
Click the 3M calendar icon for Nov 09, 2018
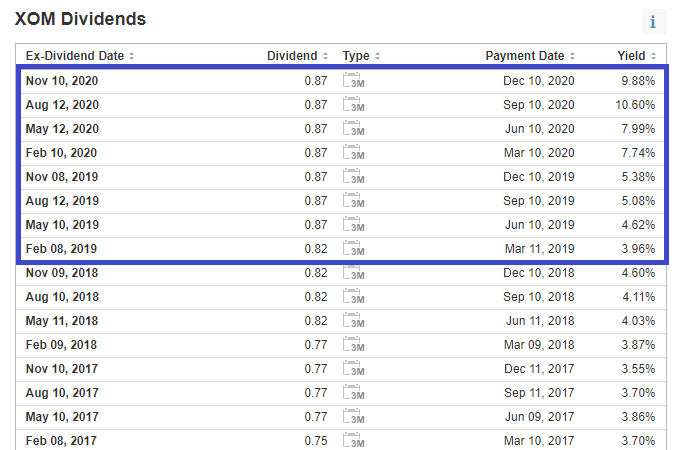pos(354,273)
